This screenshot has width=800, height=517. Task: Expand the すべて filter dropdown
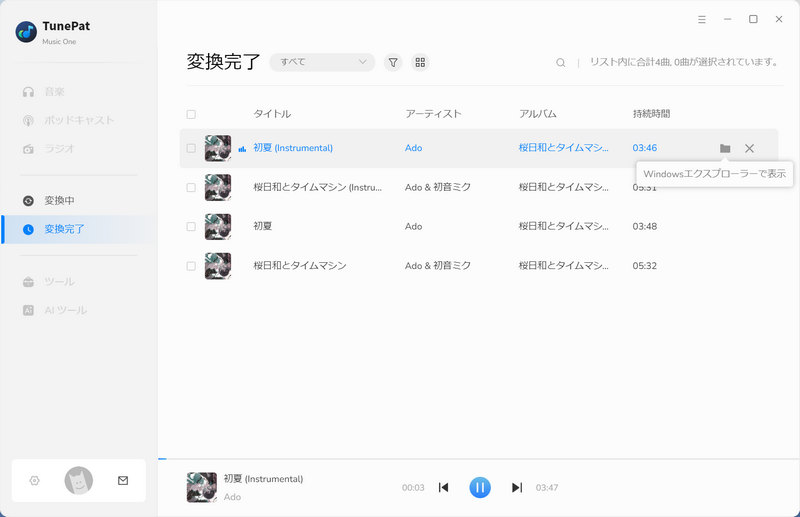[322, 62]
